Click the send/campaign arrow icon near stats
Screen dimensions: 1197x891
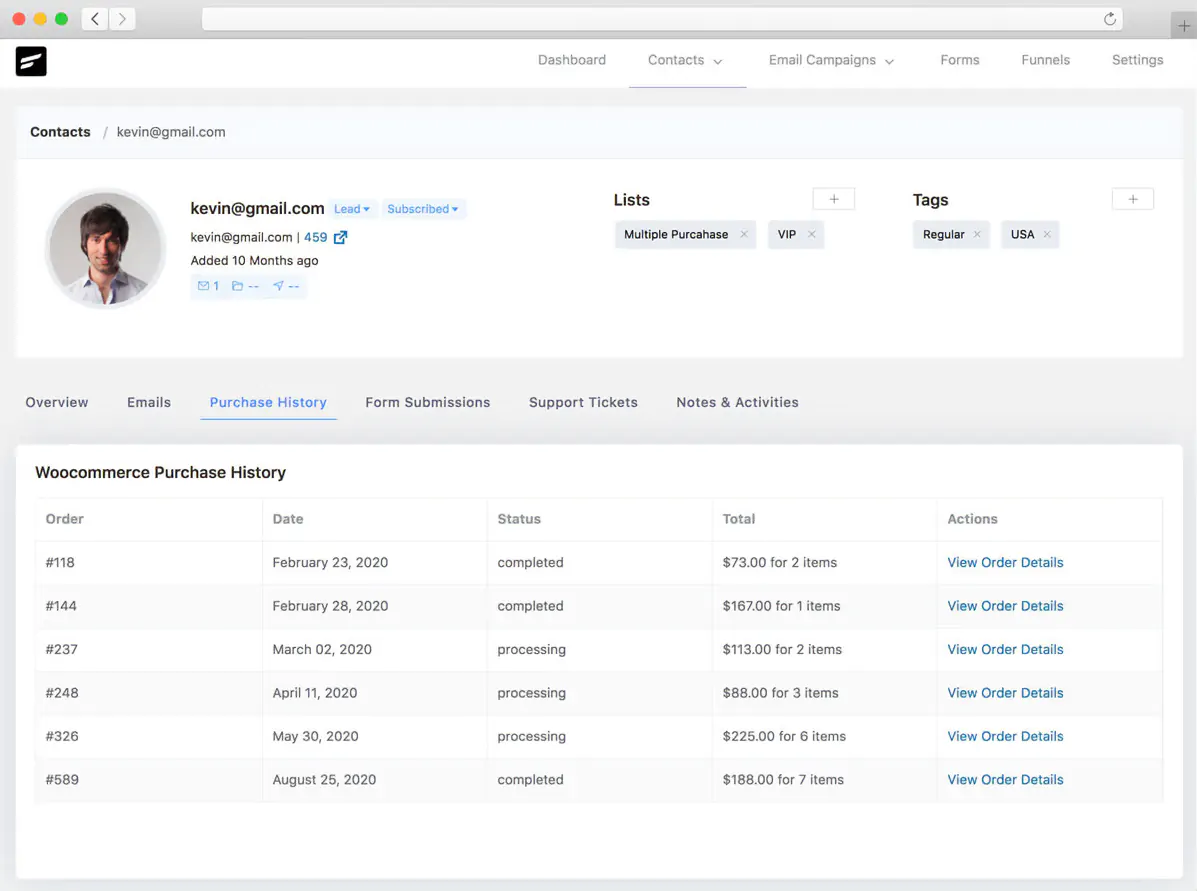pos(278,286)
